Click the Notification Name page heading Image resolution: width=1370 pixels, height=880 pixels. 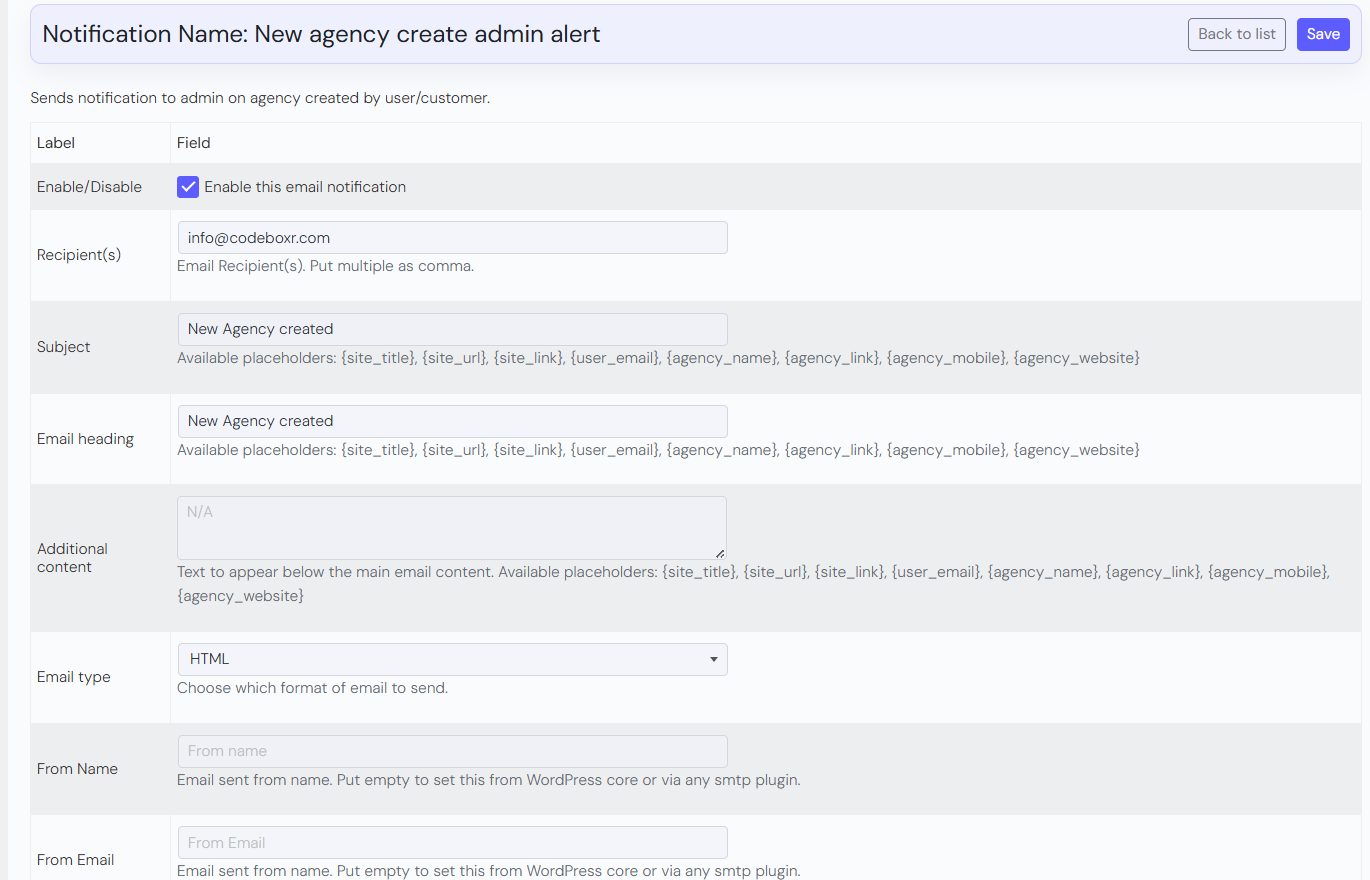321,34
